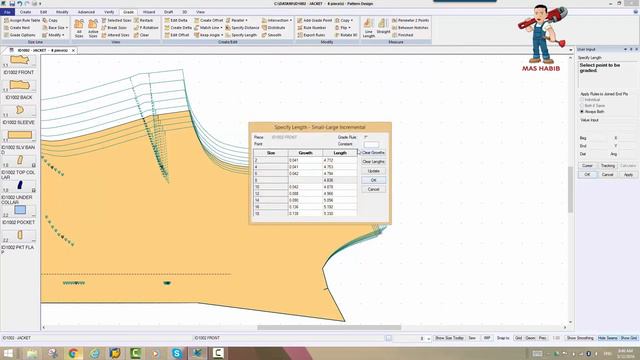Click Clear in the View group
Image resolution: width=640 pixels, height=360 pixels.
point(142,35)
